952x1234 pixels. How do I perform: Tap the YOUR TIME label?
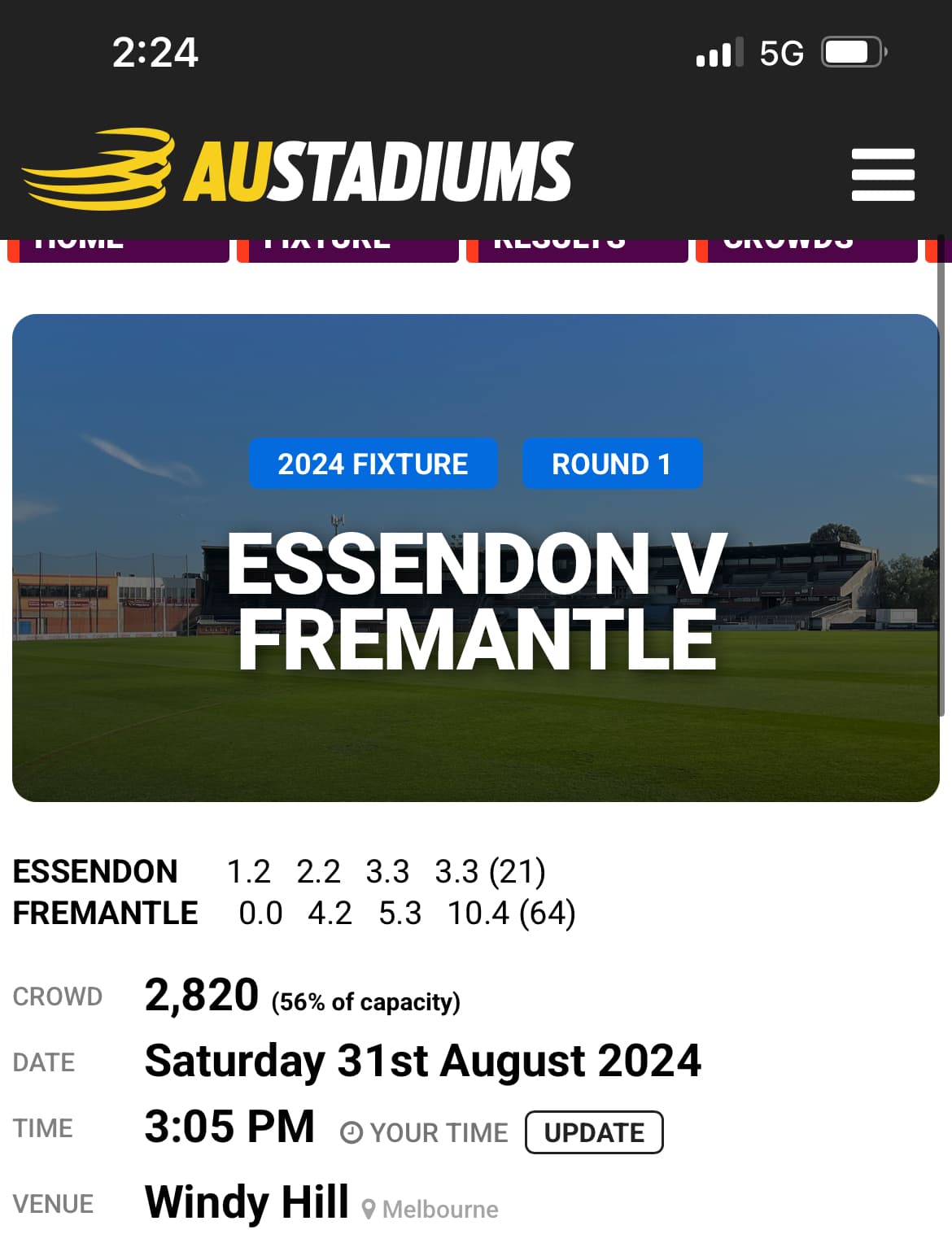click(x=439, y=1132)
